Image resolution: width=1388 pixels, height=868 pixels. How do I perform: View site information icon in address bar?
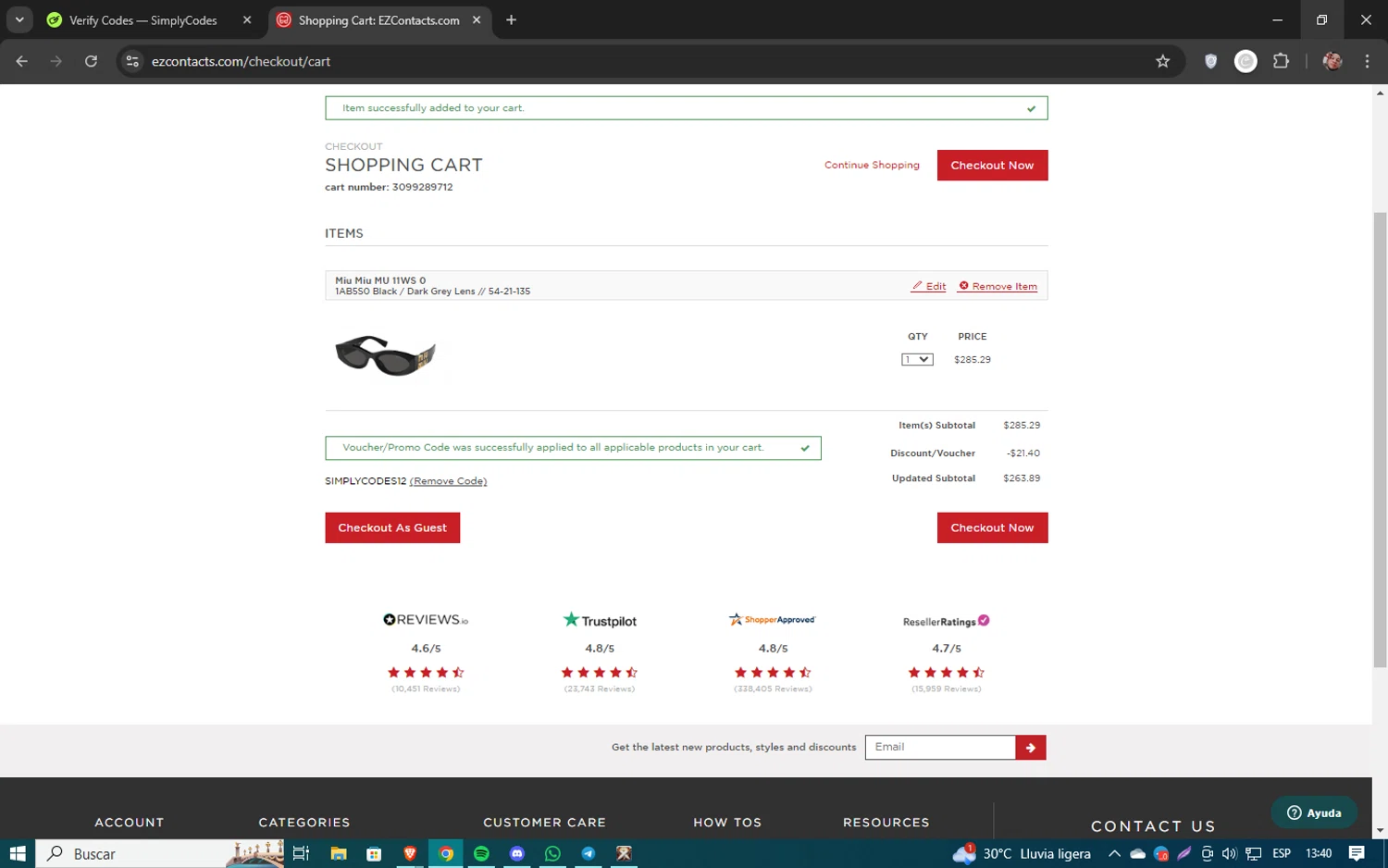[x=132, y=61]
